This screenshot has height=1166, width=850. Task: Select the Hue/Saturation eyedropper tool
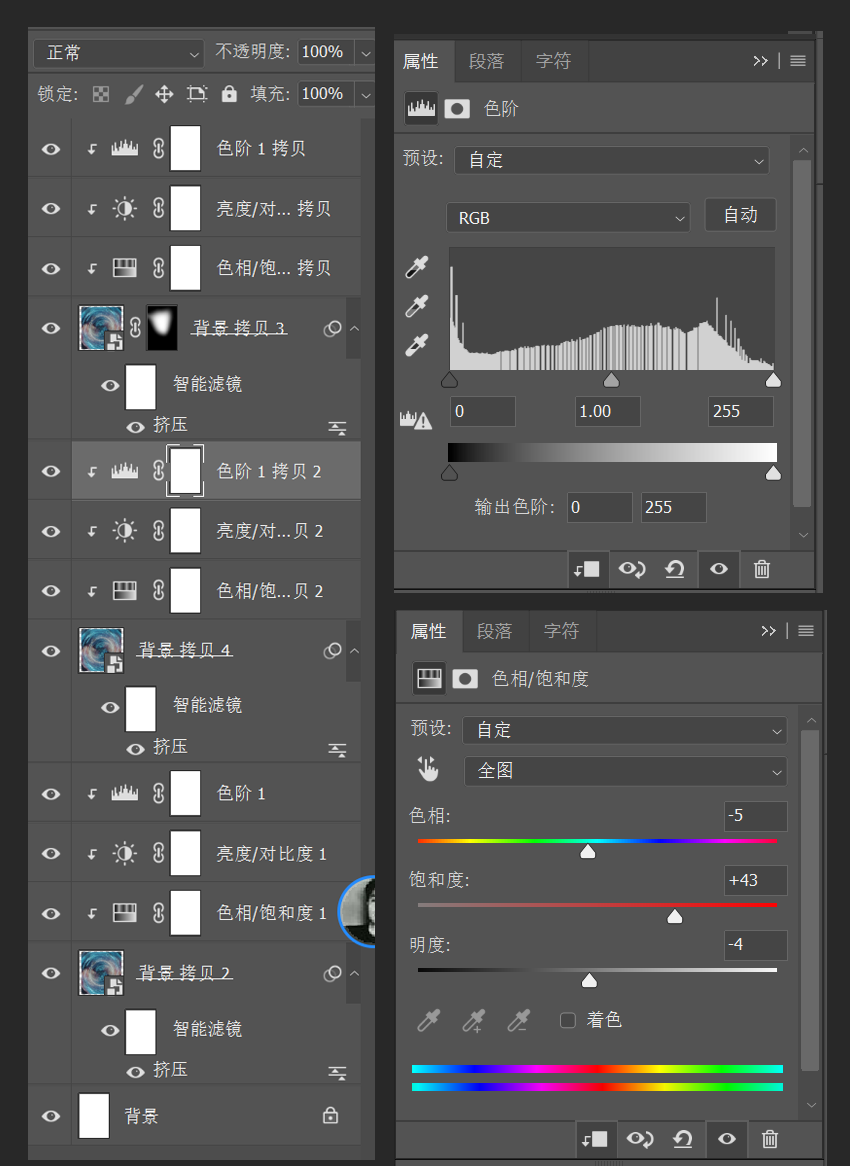click(x=428, y=1020)
